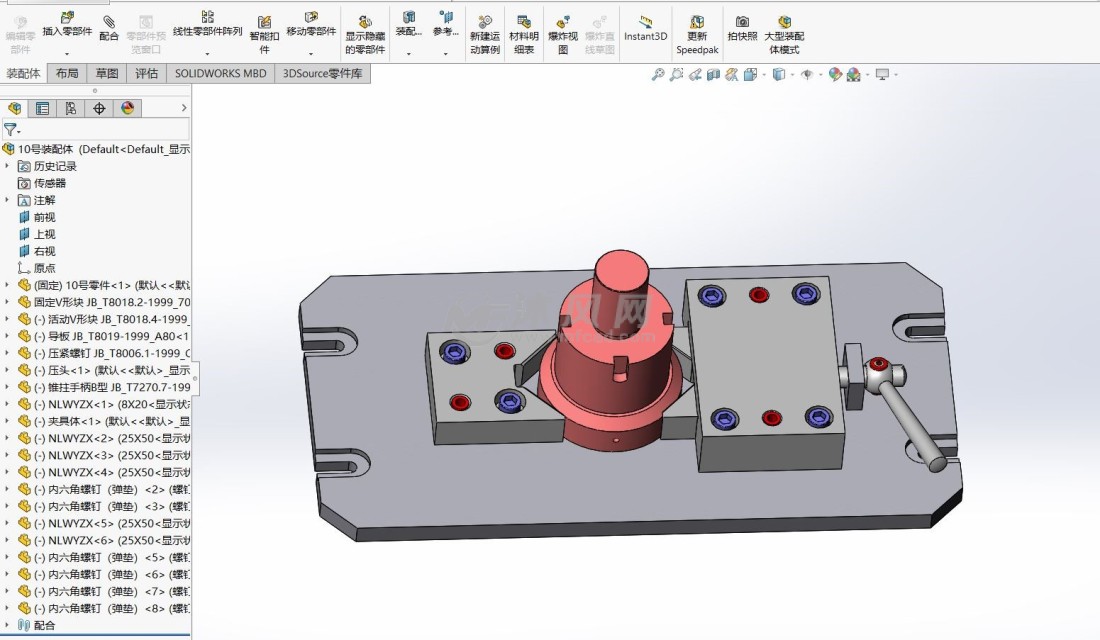This screenshot has width=1100, height=640.
Task: Expand the 夹具体<1> component node
Action: pos(7,421)
